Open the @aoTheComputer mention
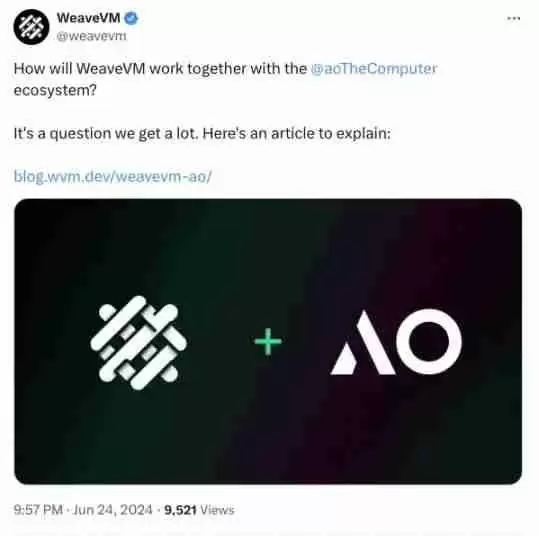 click(374, 69)
